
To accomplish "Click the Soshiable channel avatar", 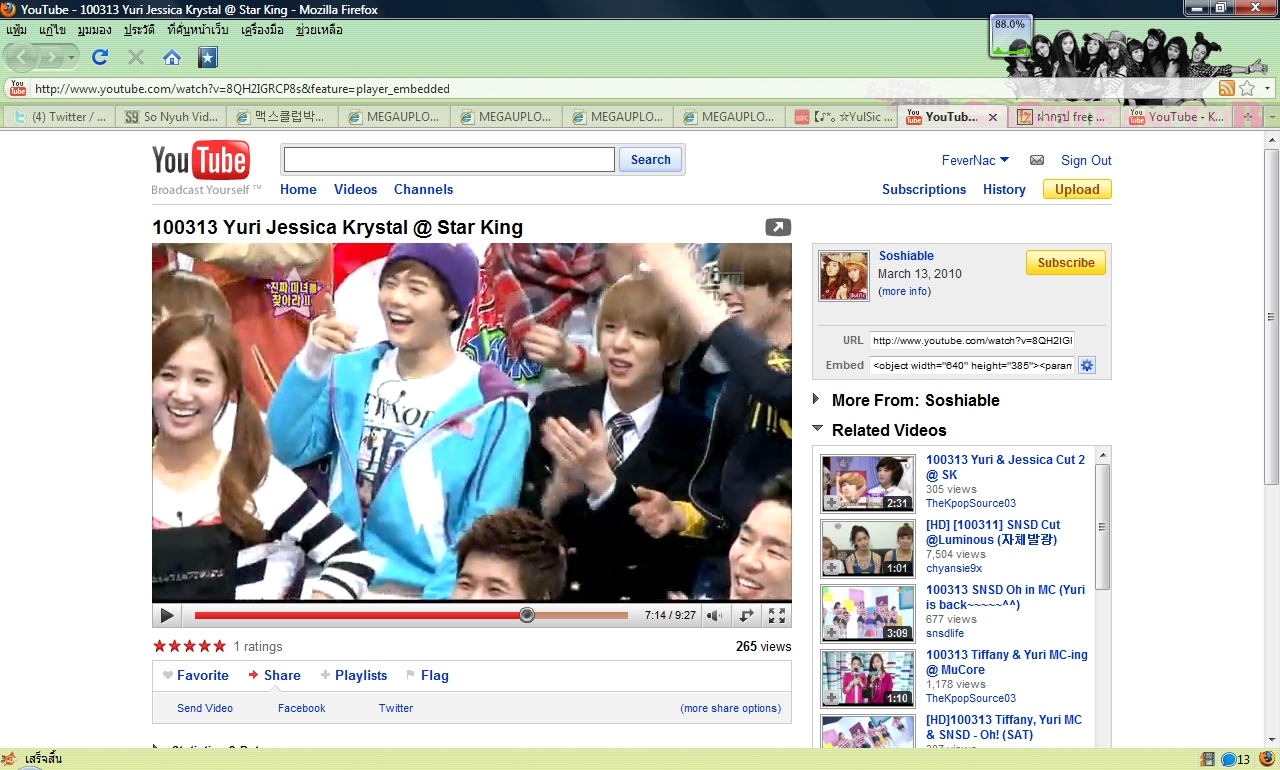I will click(845, 276).
